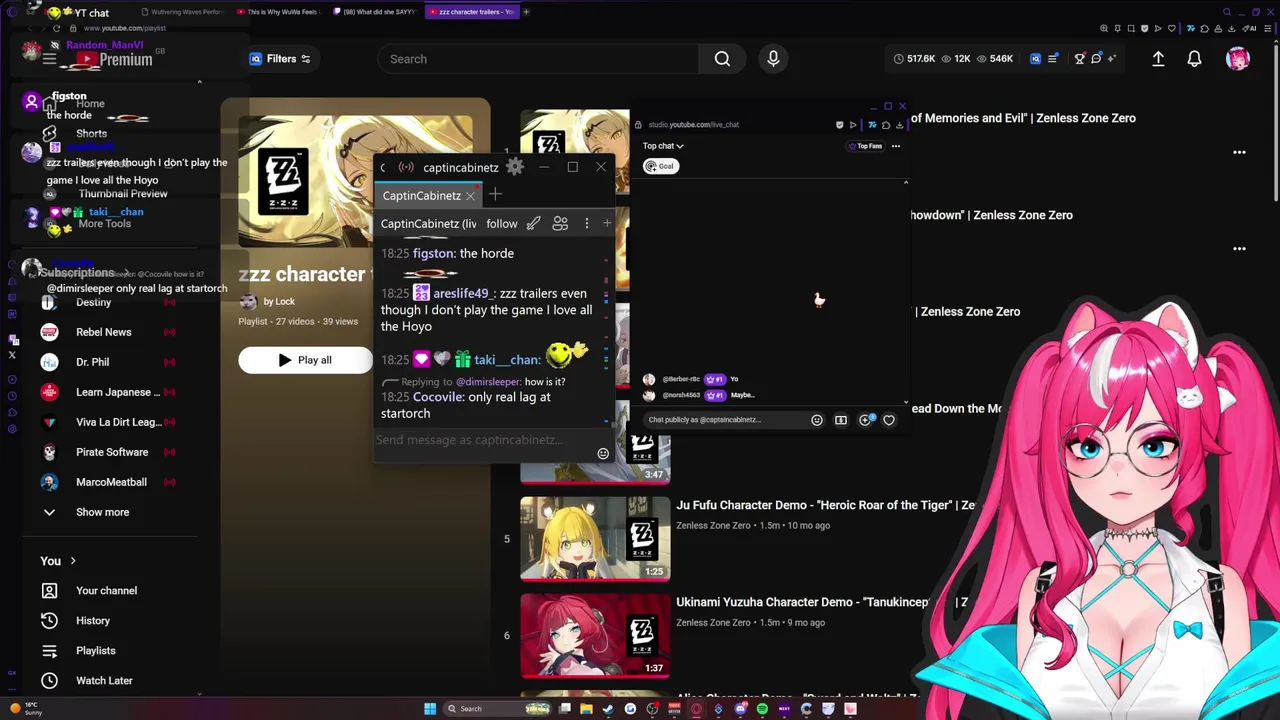The width and height of the screenshot is (1280, 720).
Task: Go back with the chat window's arrow
Action: pyautogui.click(x=383, y=168)
